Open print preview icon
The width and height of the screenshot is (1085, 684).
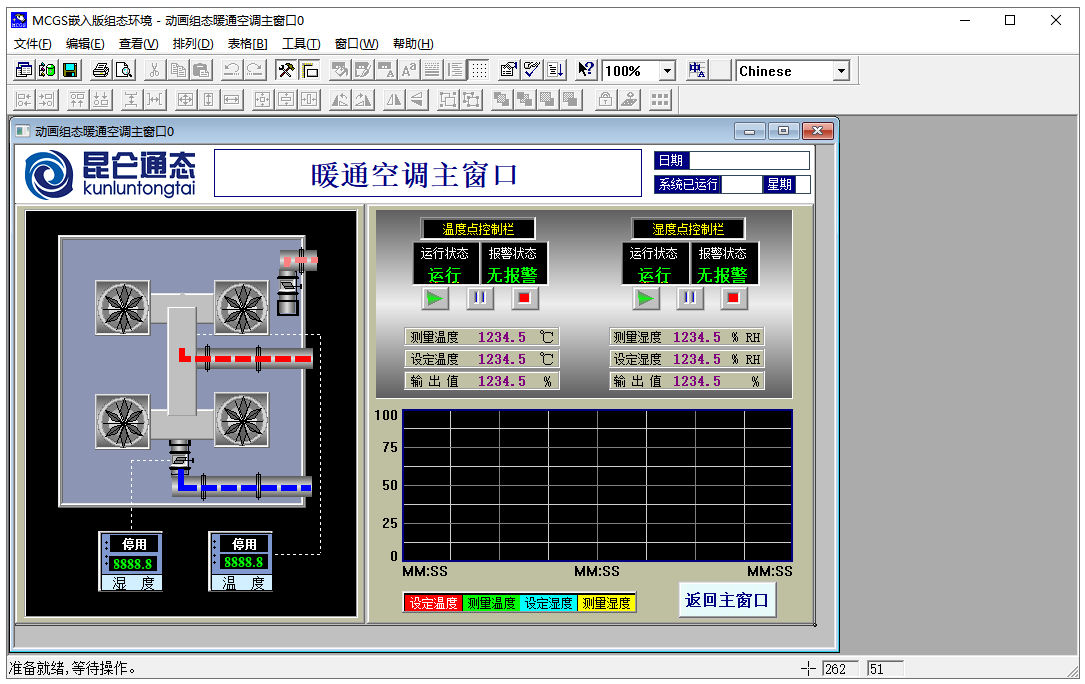point(124,70)
